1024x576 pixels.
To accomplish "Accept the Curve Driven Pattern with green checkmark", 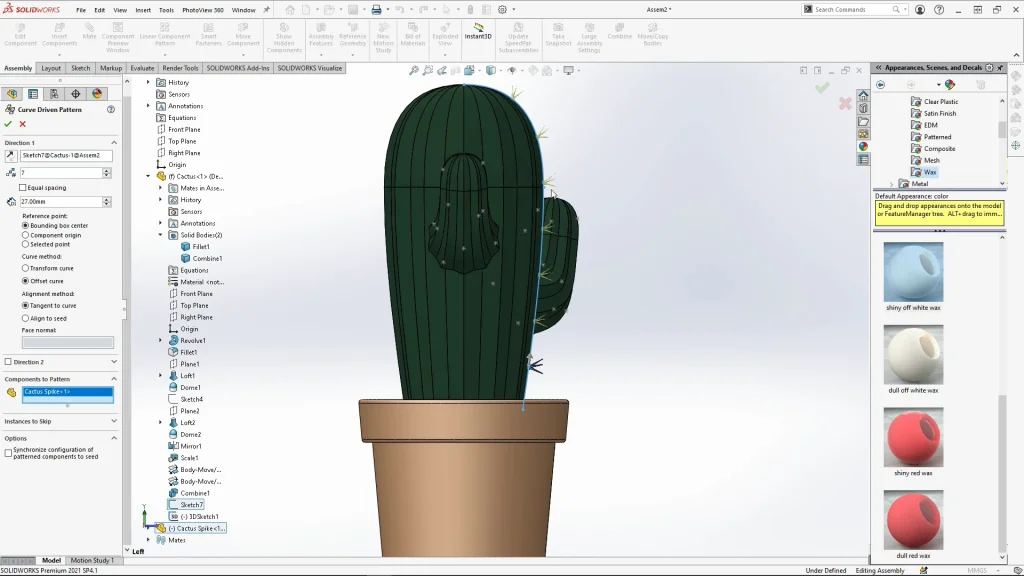I will 8,124.
